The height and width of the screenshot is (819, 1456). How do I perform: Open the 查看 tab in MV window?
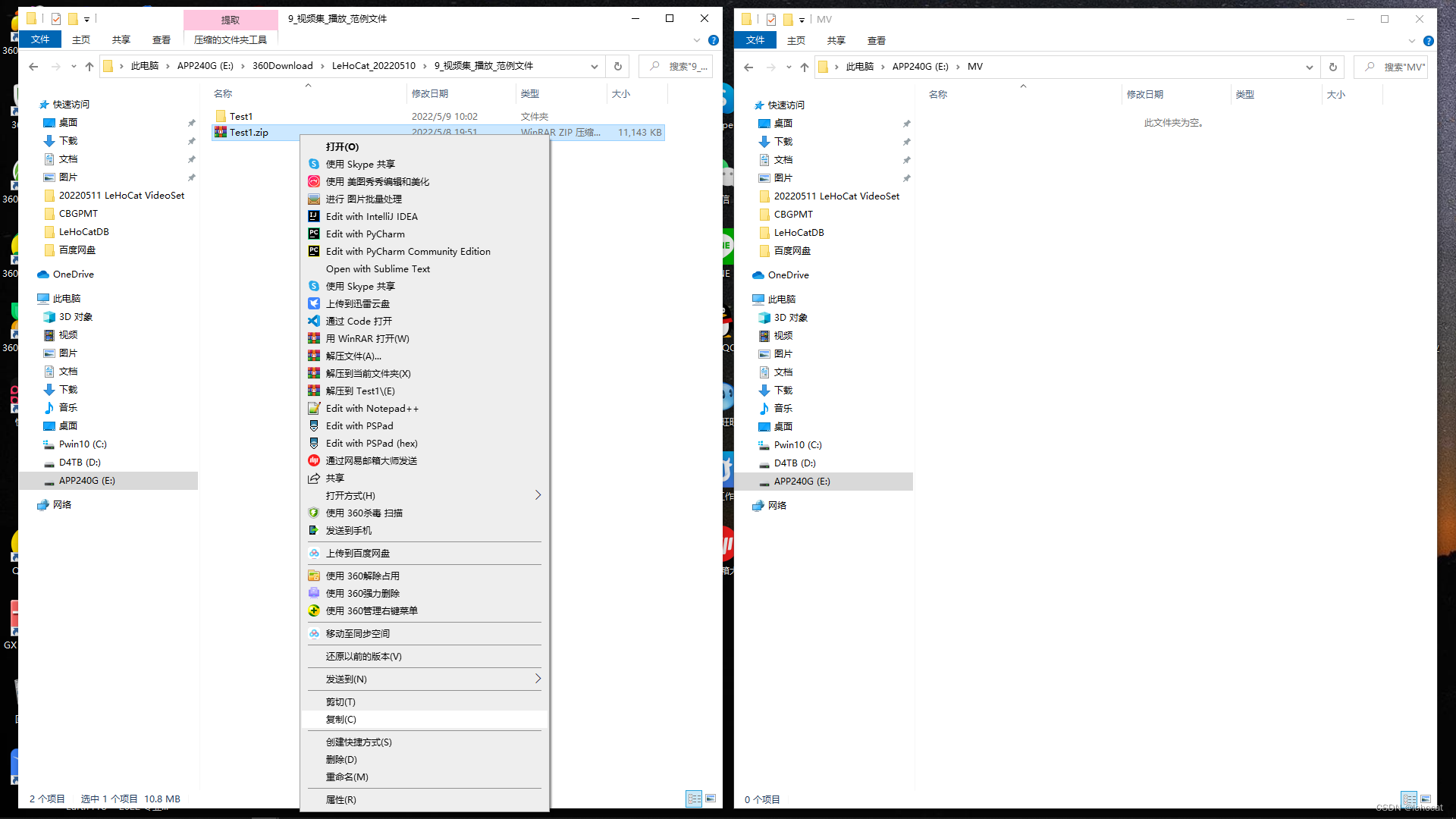pos(876,40)
